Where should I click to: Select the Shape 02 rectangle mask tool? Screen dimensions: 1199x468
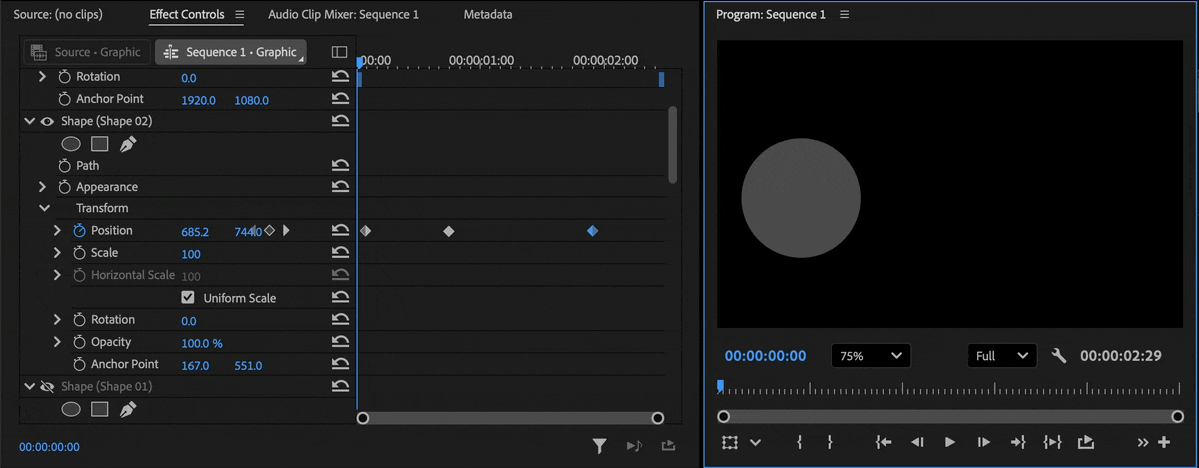coord(99,144)
